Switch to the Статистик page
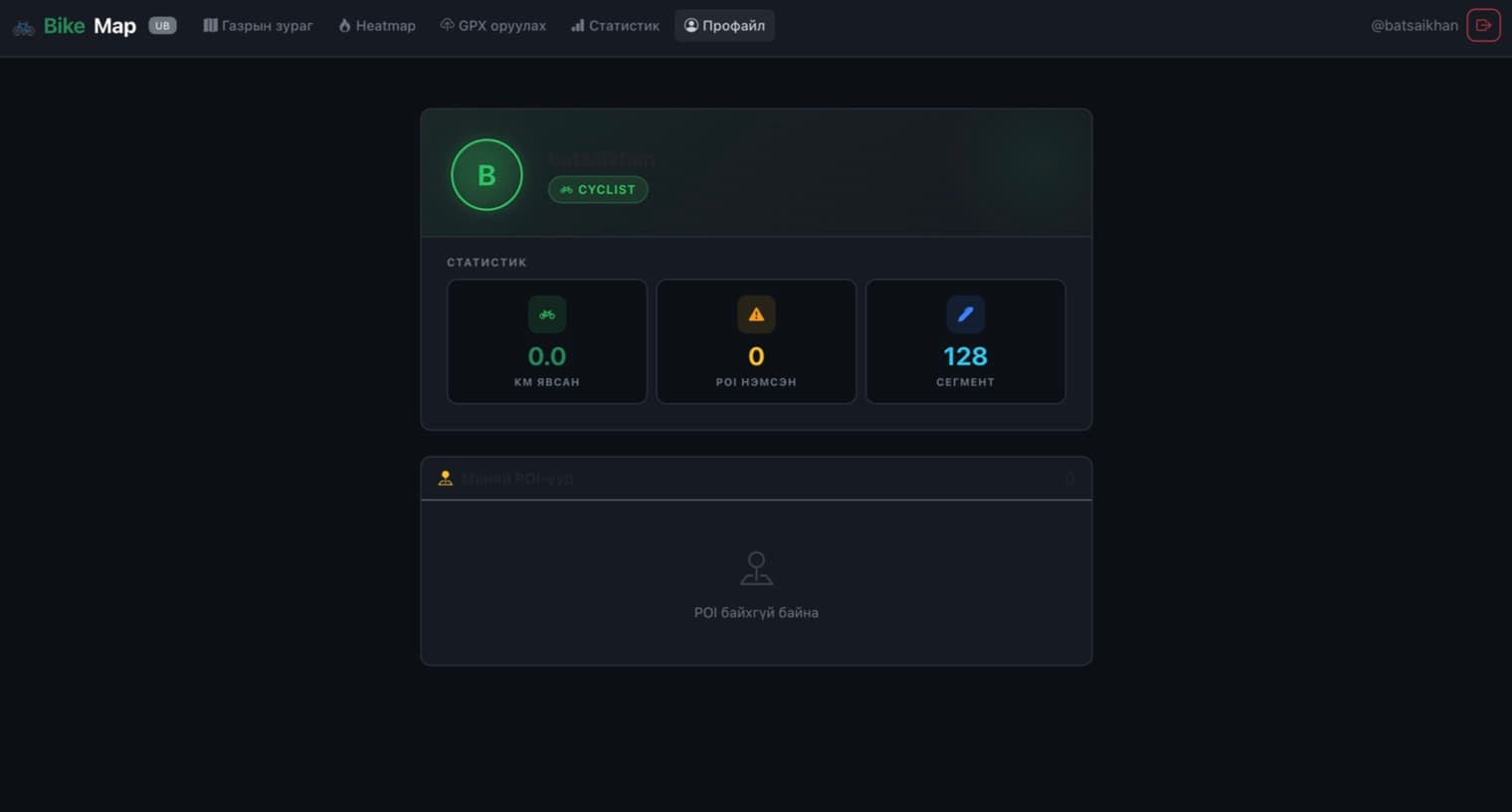This screenshot has width=1512, height=812. 615,26
